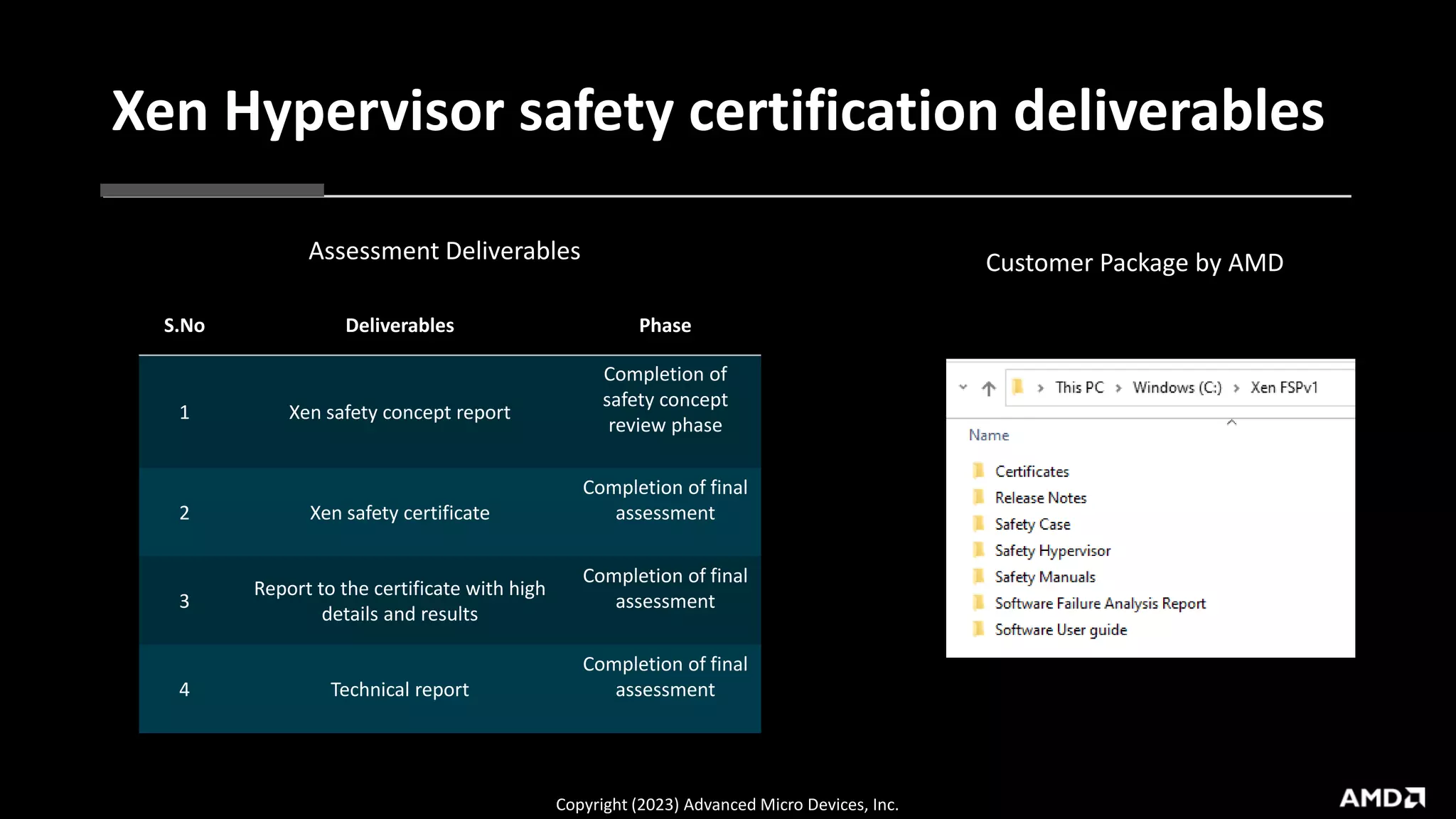Viewport: 1456px width, 819px height.
Task: Click the up-arrow navigation icon in Explorer
Action: pos(988,388)
